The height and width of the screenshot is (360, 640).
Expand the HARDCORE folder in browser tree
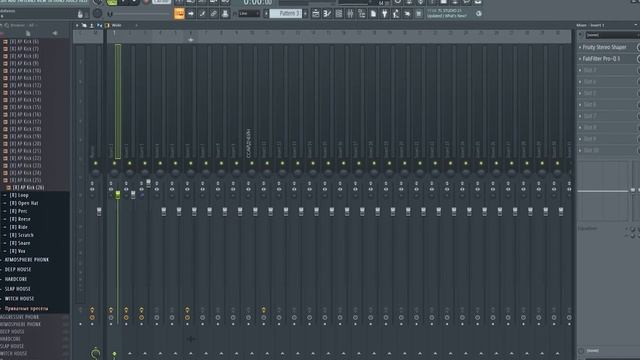[x=2, y=279]
